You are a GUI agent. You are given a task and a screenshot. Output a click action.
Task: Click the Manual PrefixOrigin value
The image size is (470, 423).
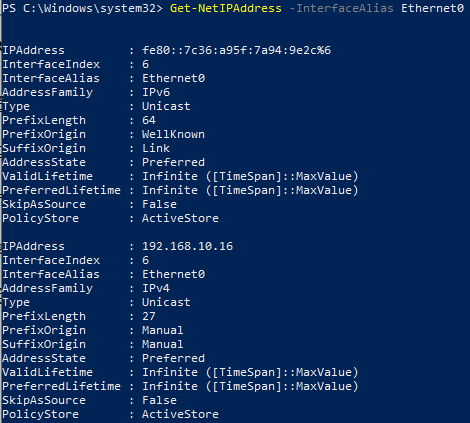[163, 330]
